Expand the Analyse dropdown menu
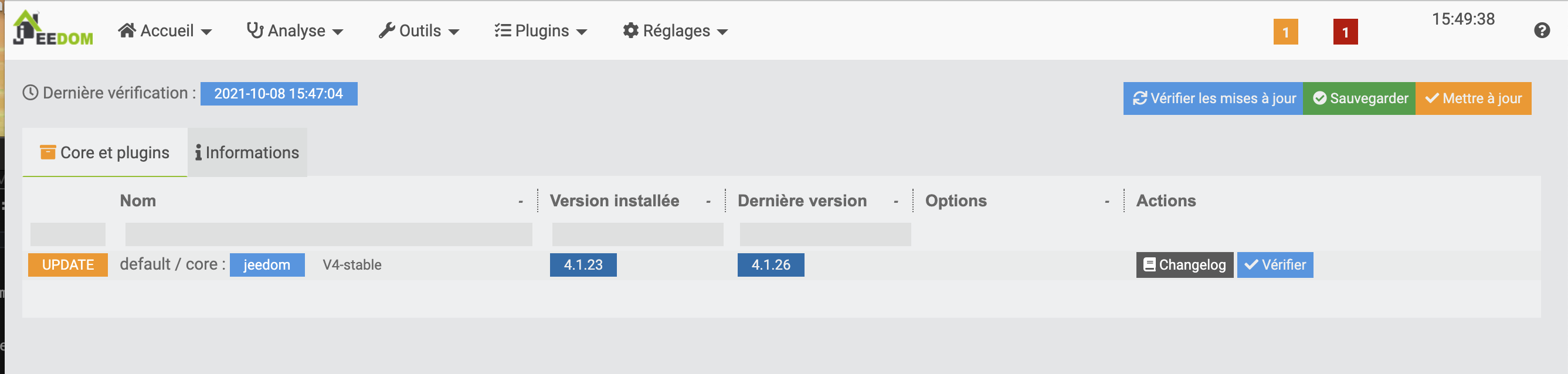Screen dimensions: 1568x374 pyautogui.click(x=295, y=30)
